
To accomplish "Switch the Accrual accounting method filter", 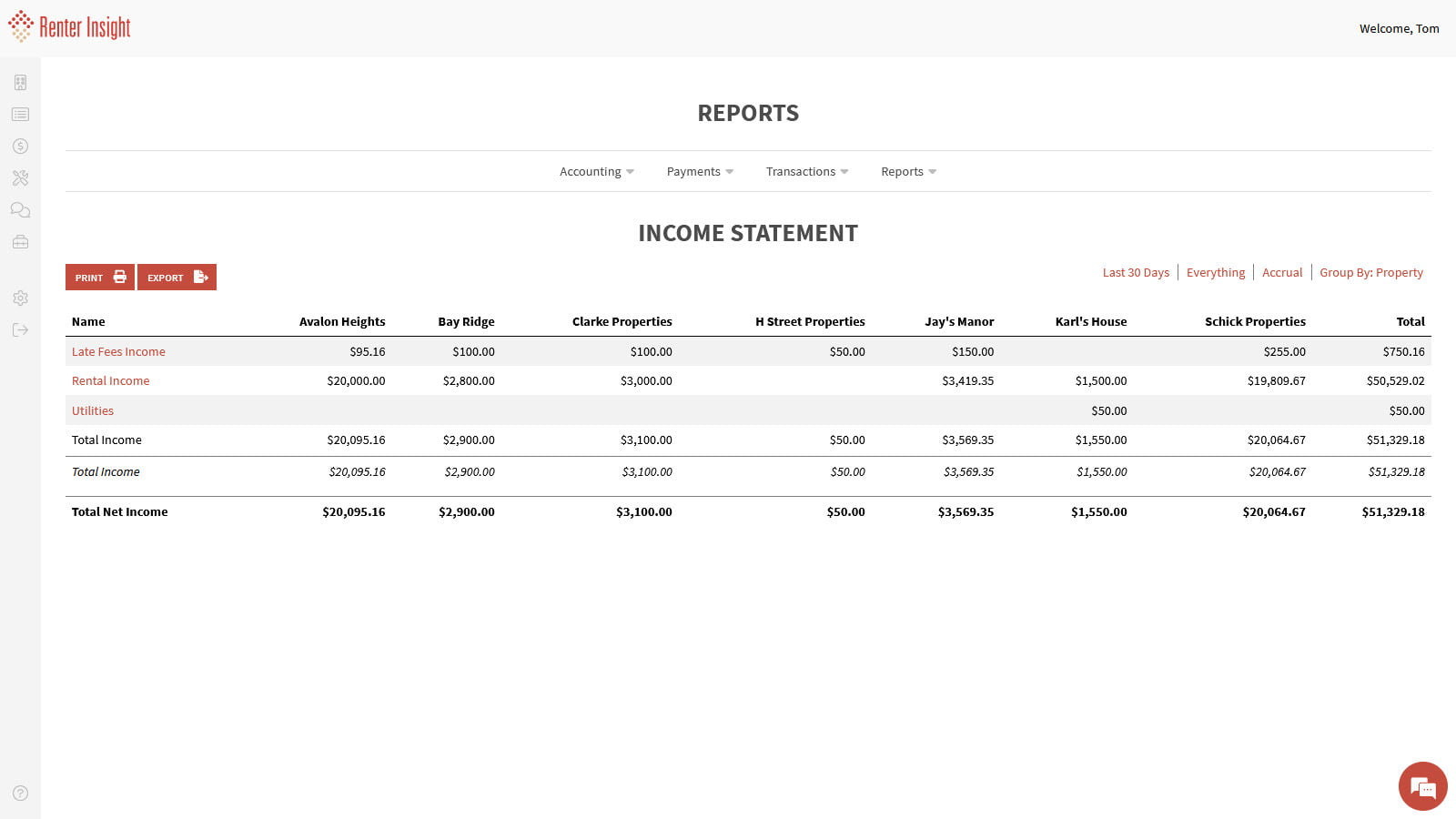I will 1282,273.
